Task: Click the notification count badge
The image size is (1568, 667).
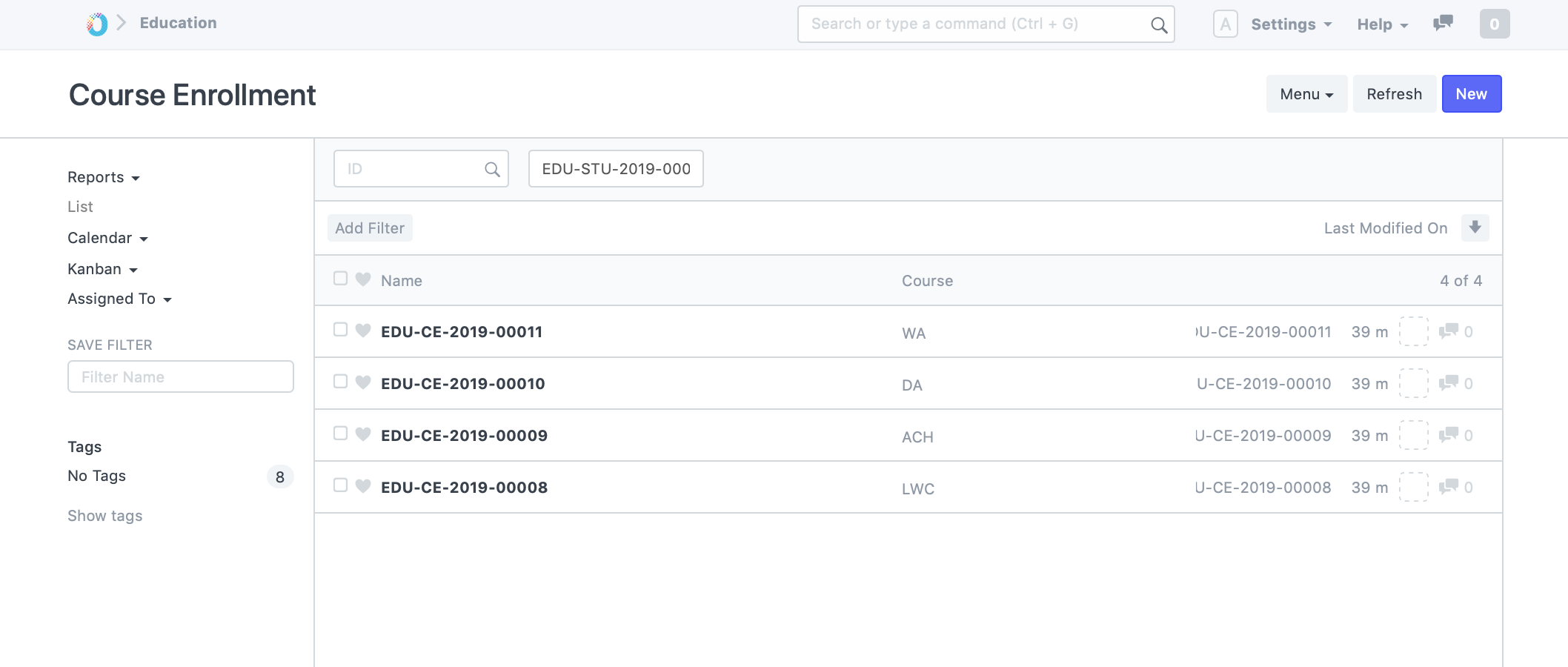Action: coord(1494,24)
